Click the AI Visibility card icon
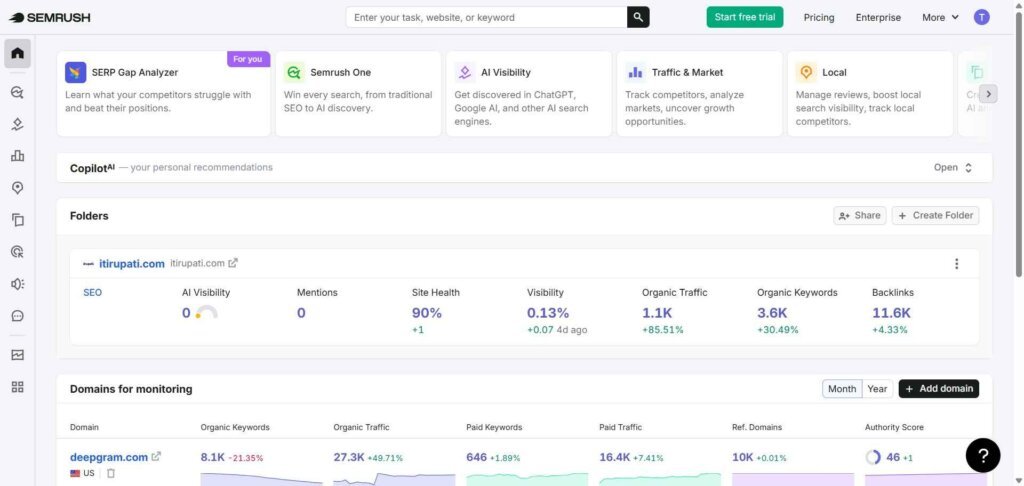 (x=465, y=73)
